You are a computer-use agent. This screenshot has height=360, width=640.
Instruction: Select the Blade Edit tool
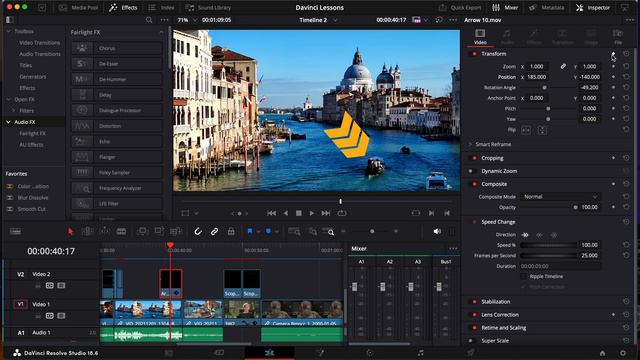(121, 231)
